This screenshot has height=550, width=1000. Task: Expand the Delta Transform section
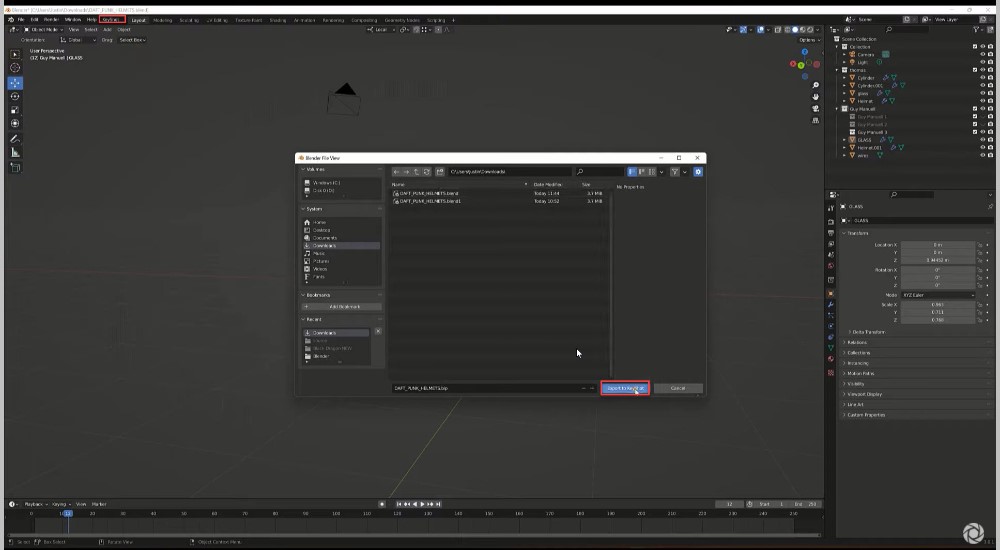(867, 331)
